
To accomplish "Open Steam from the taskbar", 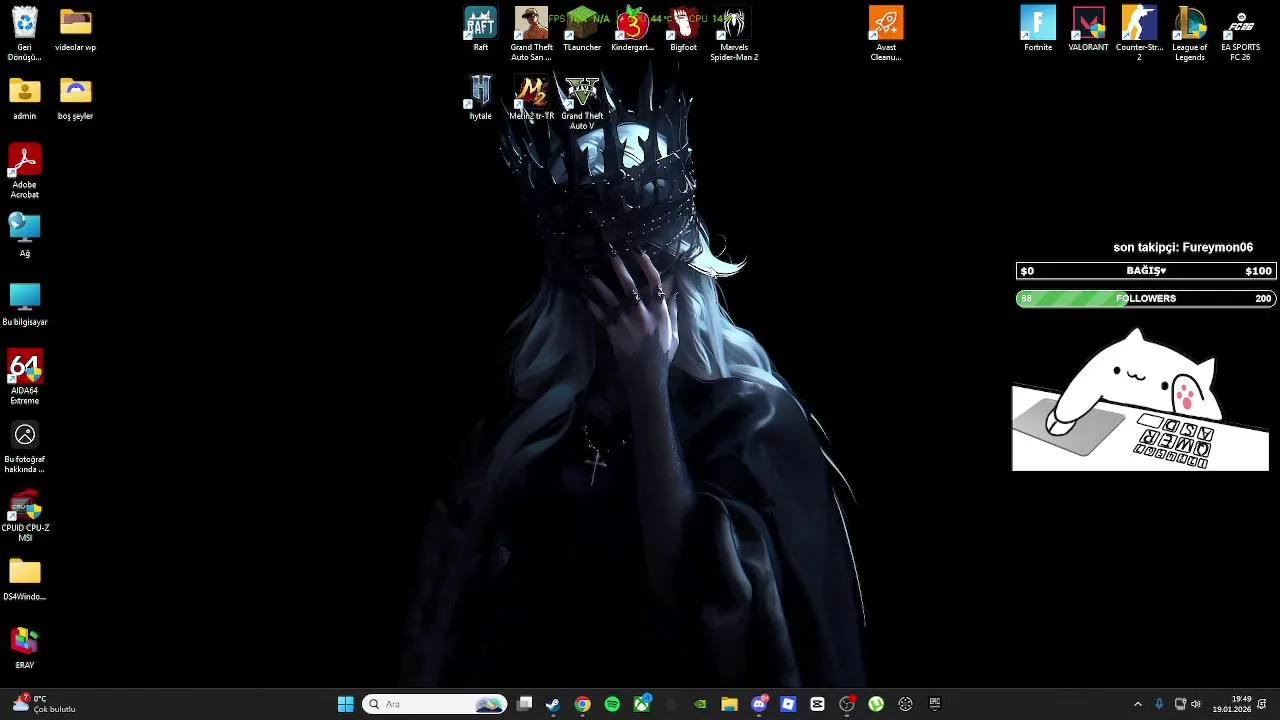I will (553, 704).
